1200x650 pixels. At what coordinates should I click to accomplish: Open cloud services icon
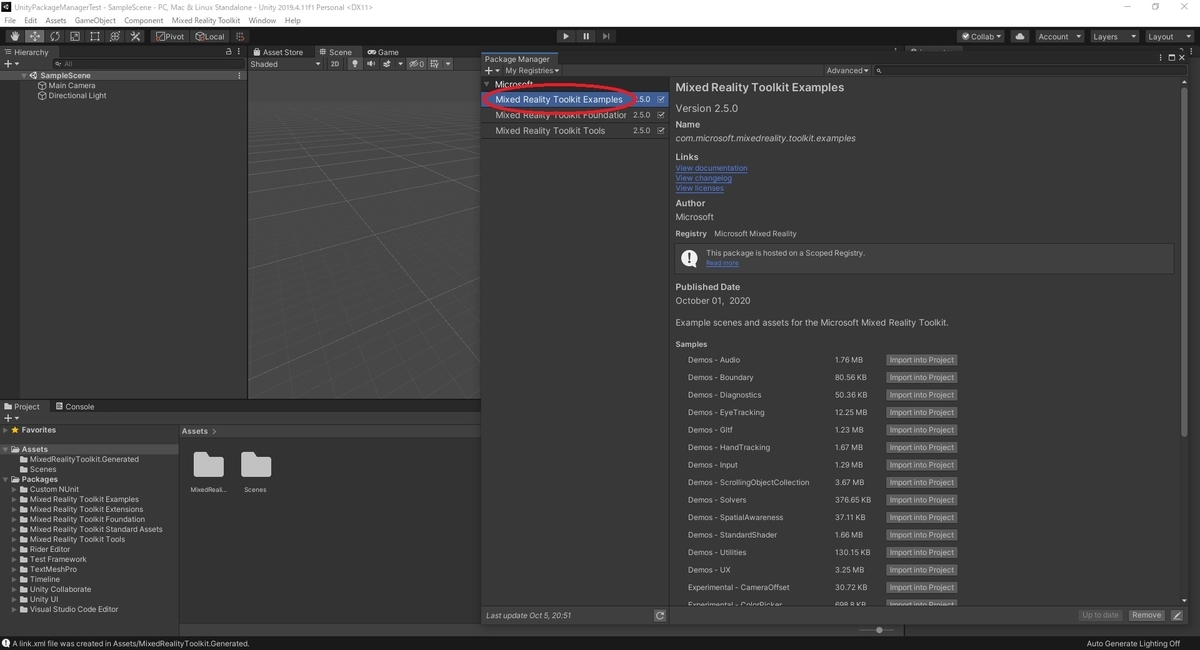point(1020,36)
